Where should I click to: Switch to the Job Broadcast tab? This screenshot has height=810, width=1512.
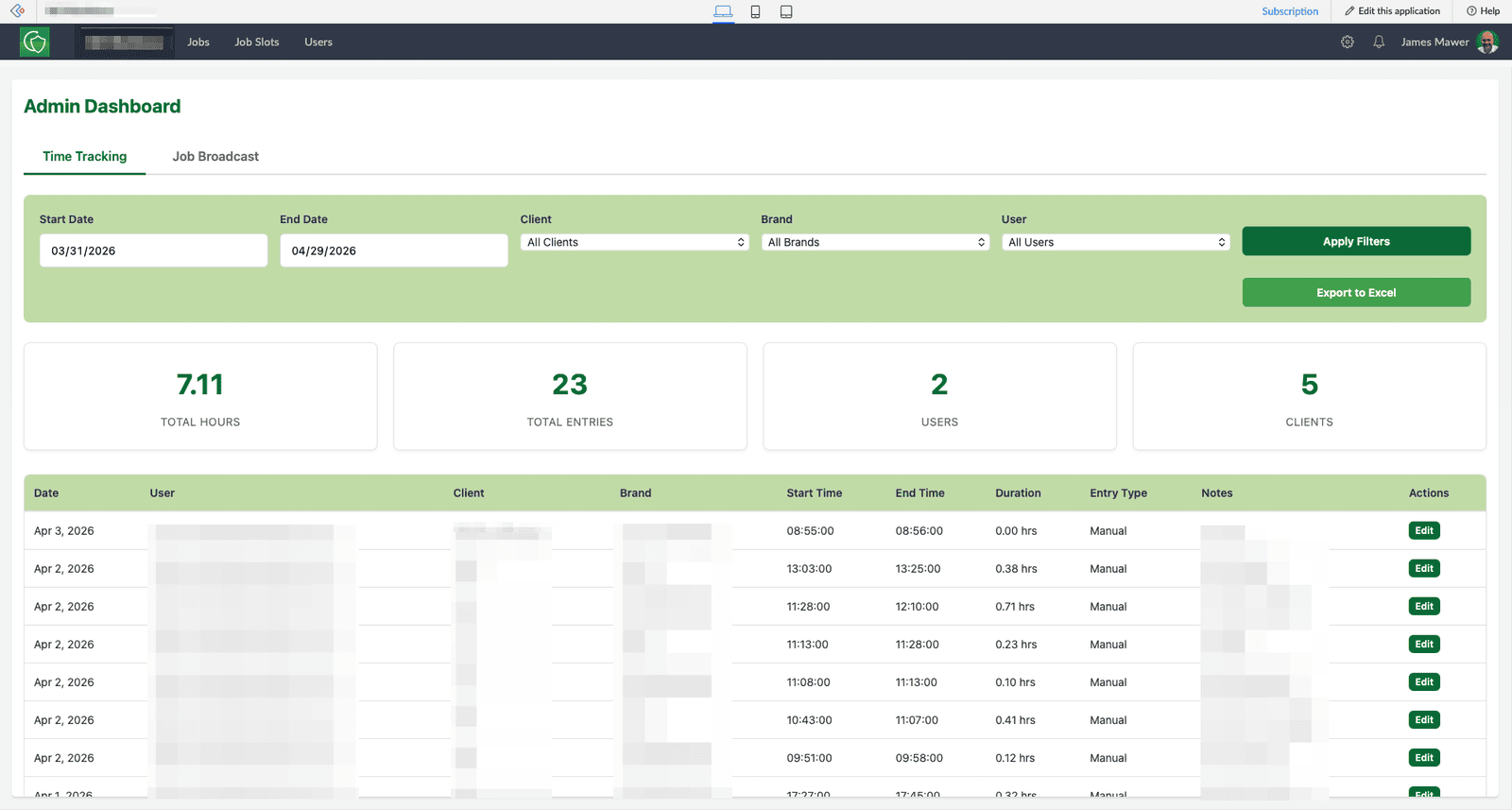tap(215, 157)
